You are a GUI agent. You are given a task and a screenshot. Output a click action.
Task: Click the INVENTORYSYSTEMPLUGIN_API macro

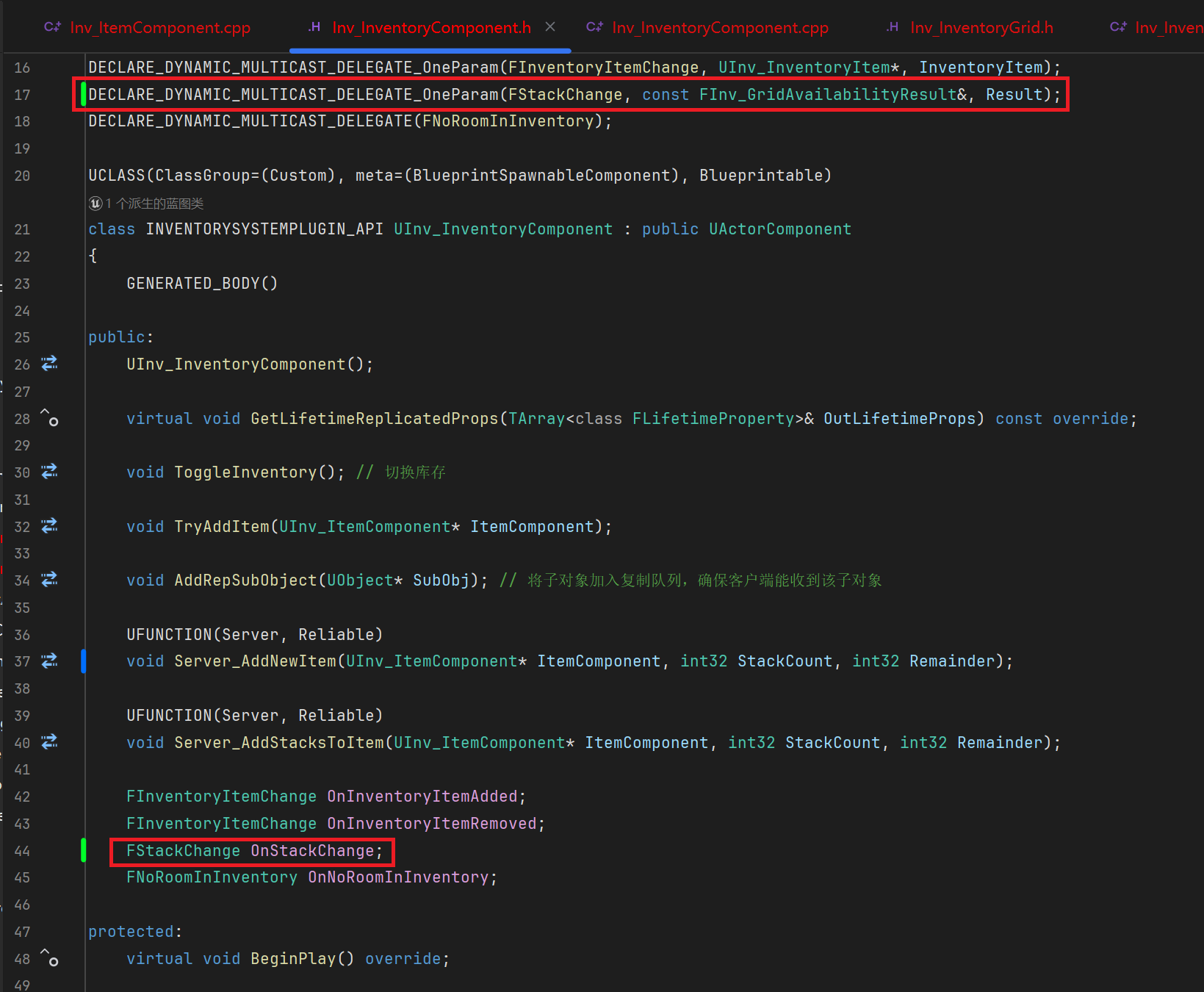pos(264,229)
